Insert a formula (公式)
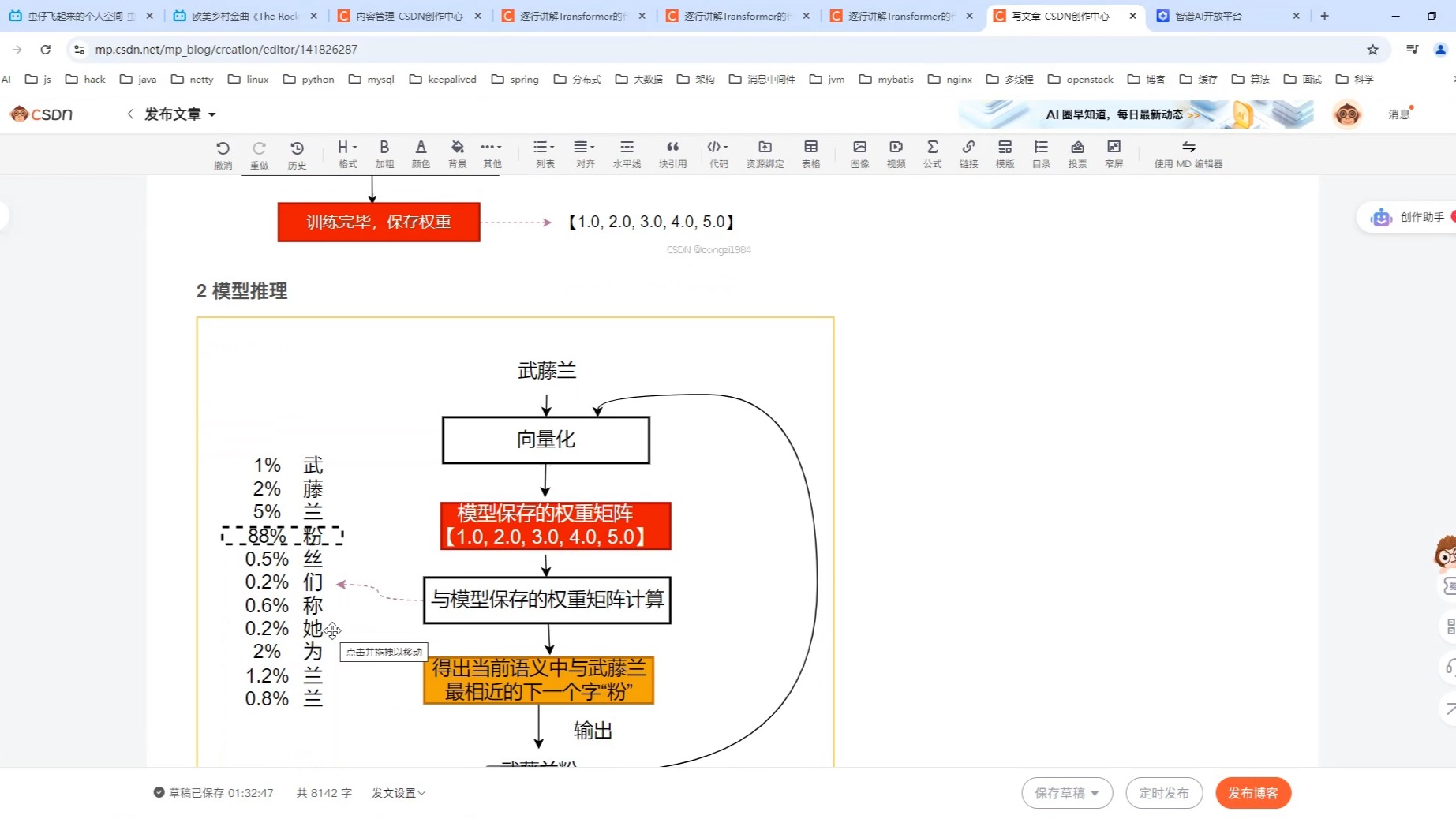Screen dimensions: 1456x819 932,154
